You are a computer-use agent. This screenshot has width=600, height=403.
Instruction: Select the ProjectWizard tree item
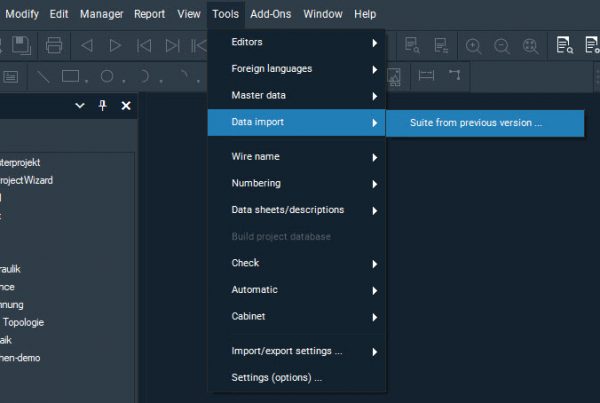tap(26, 180)
